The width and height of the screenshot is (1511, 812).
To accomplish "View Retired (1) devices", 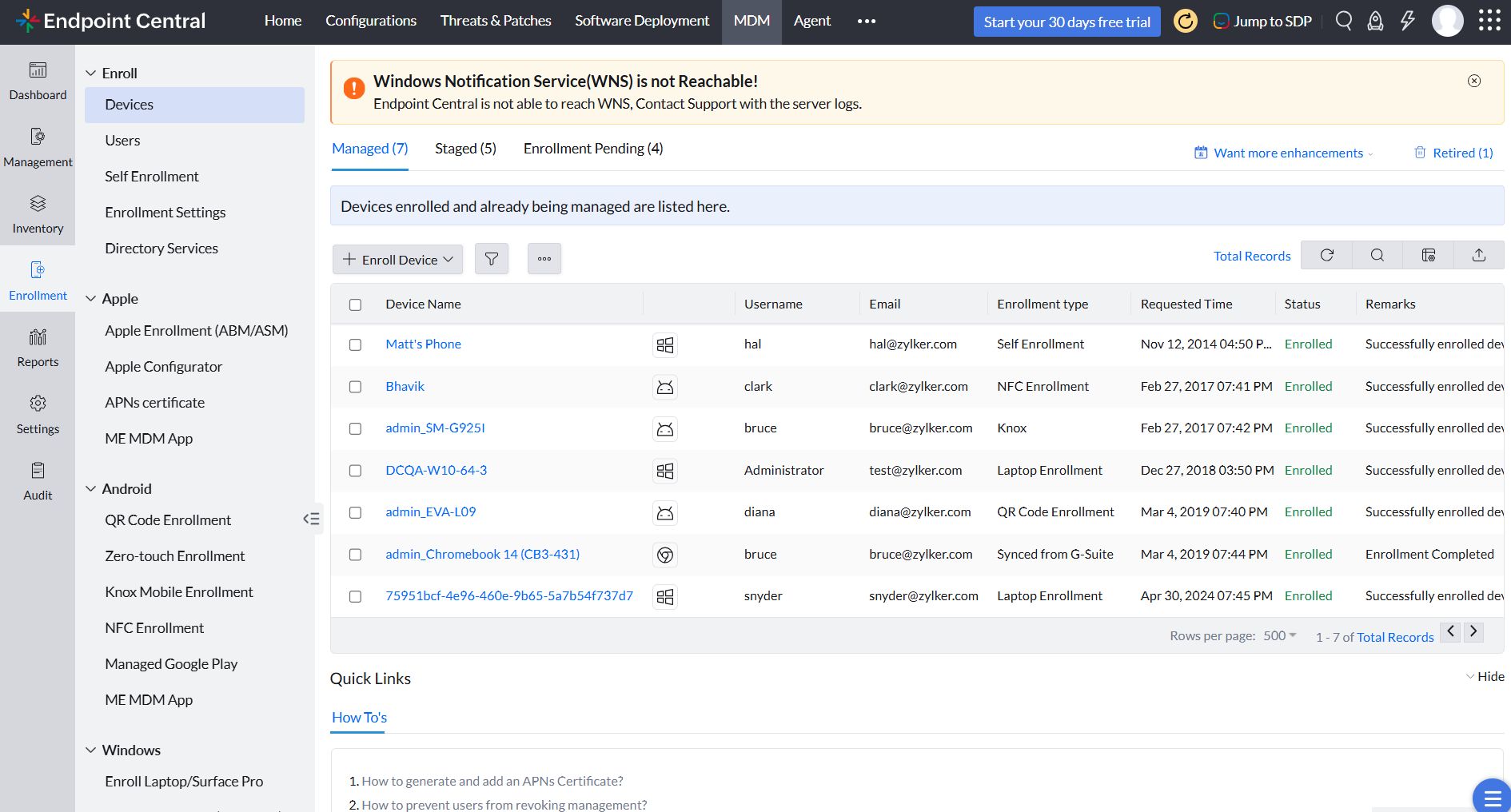I will tap(1453, 153).
